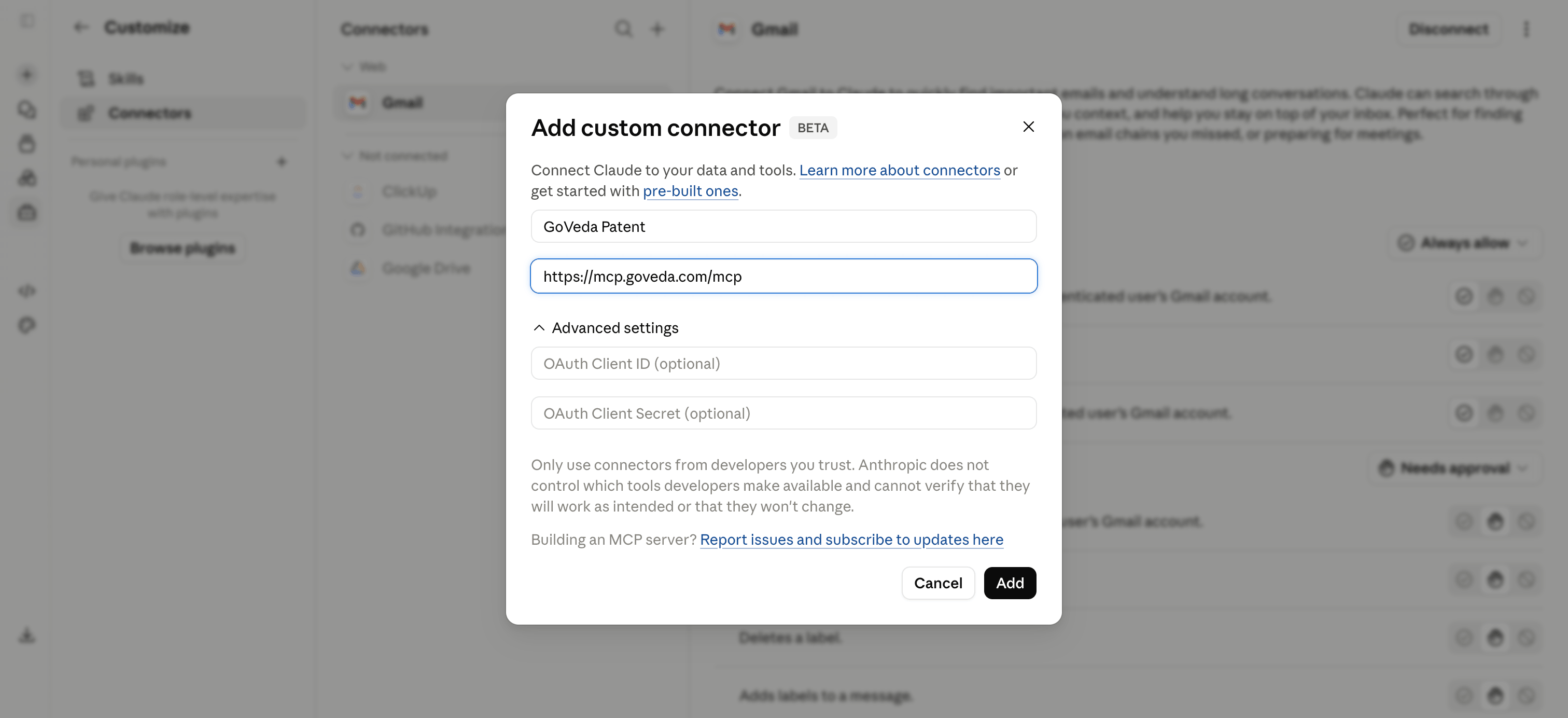Collapse the Advanced settings section
This screenshot has width=1568, height=718.
(605, 328)
